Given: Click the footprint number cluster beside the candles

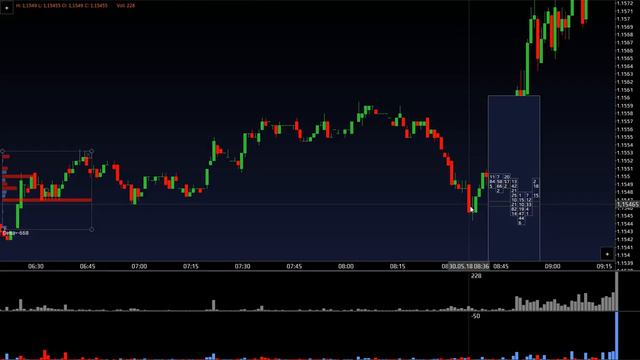Looking at the screenshot, I should click(514, 200).
